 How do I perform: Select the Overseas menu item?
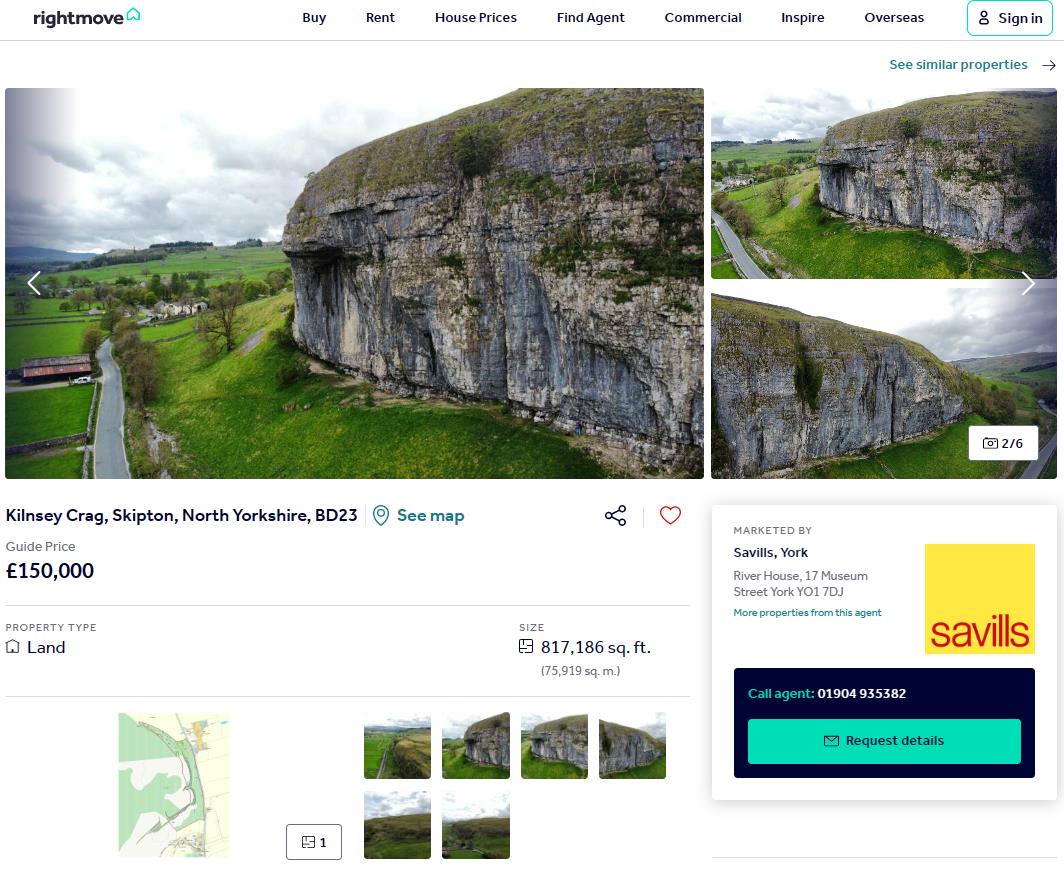(x=893, y=18)
